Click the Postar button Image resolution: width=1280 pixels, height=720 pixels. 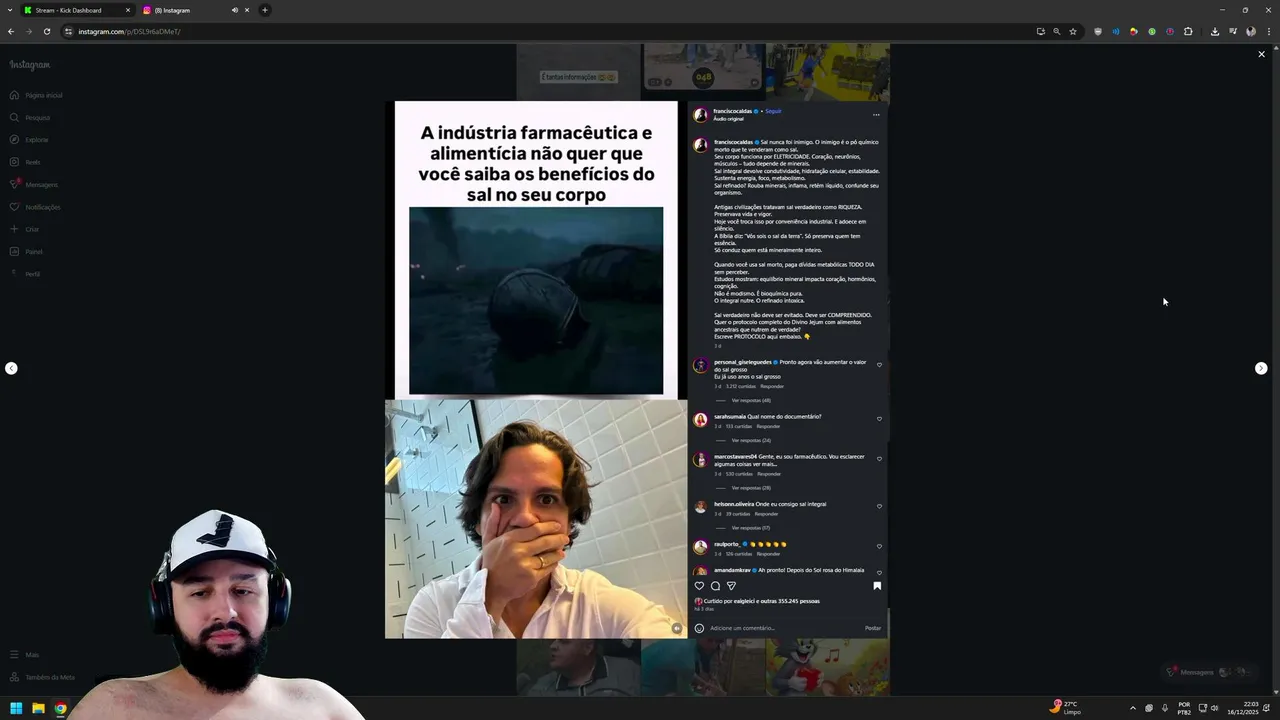click(x=873, y=628)
